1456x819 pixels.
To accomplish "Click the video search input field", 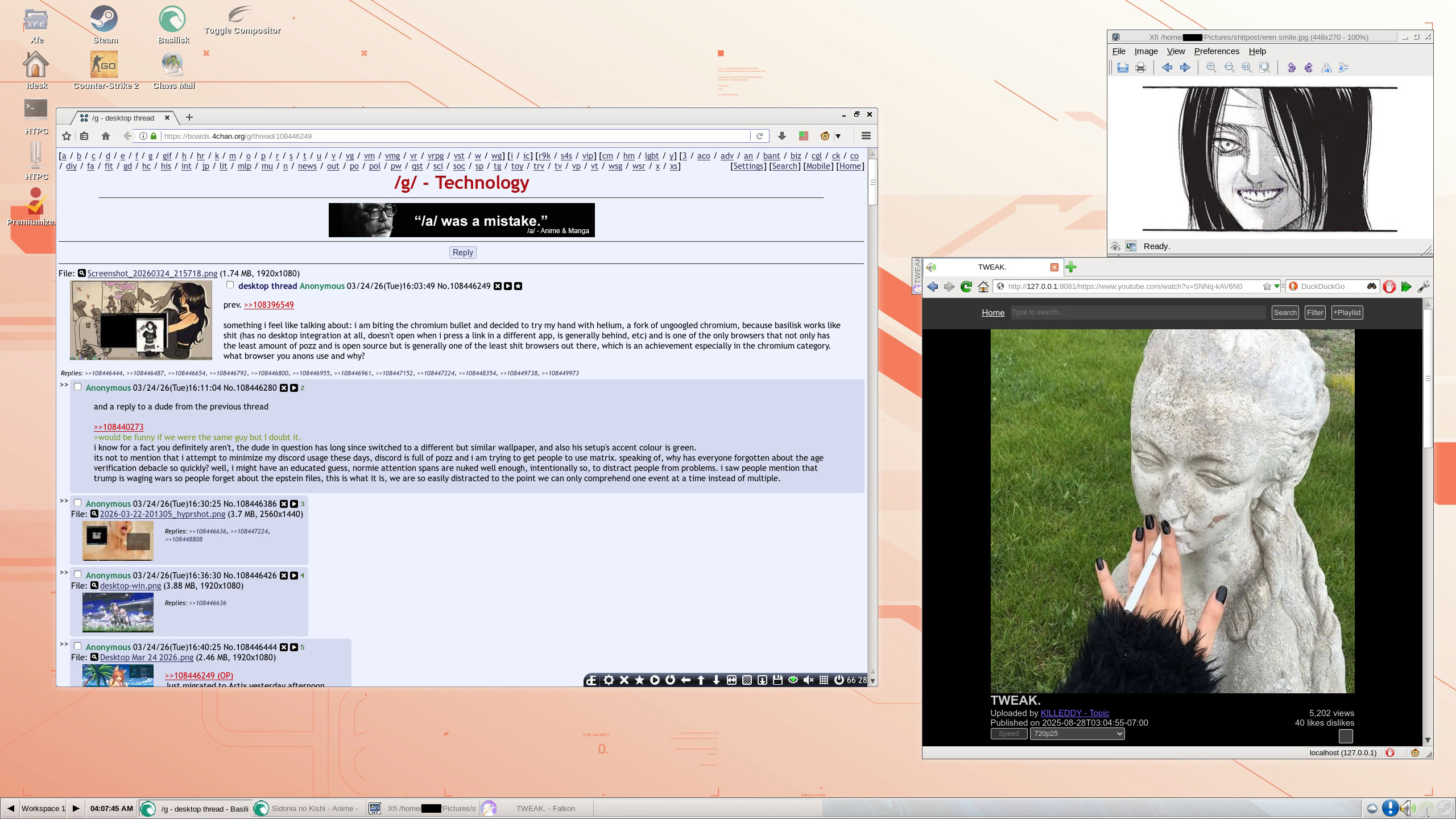I will coord(1137,312).
